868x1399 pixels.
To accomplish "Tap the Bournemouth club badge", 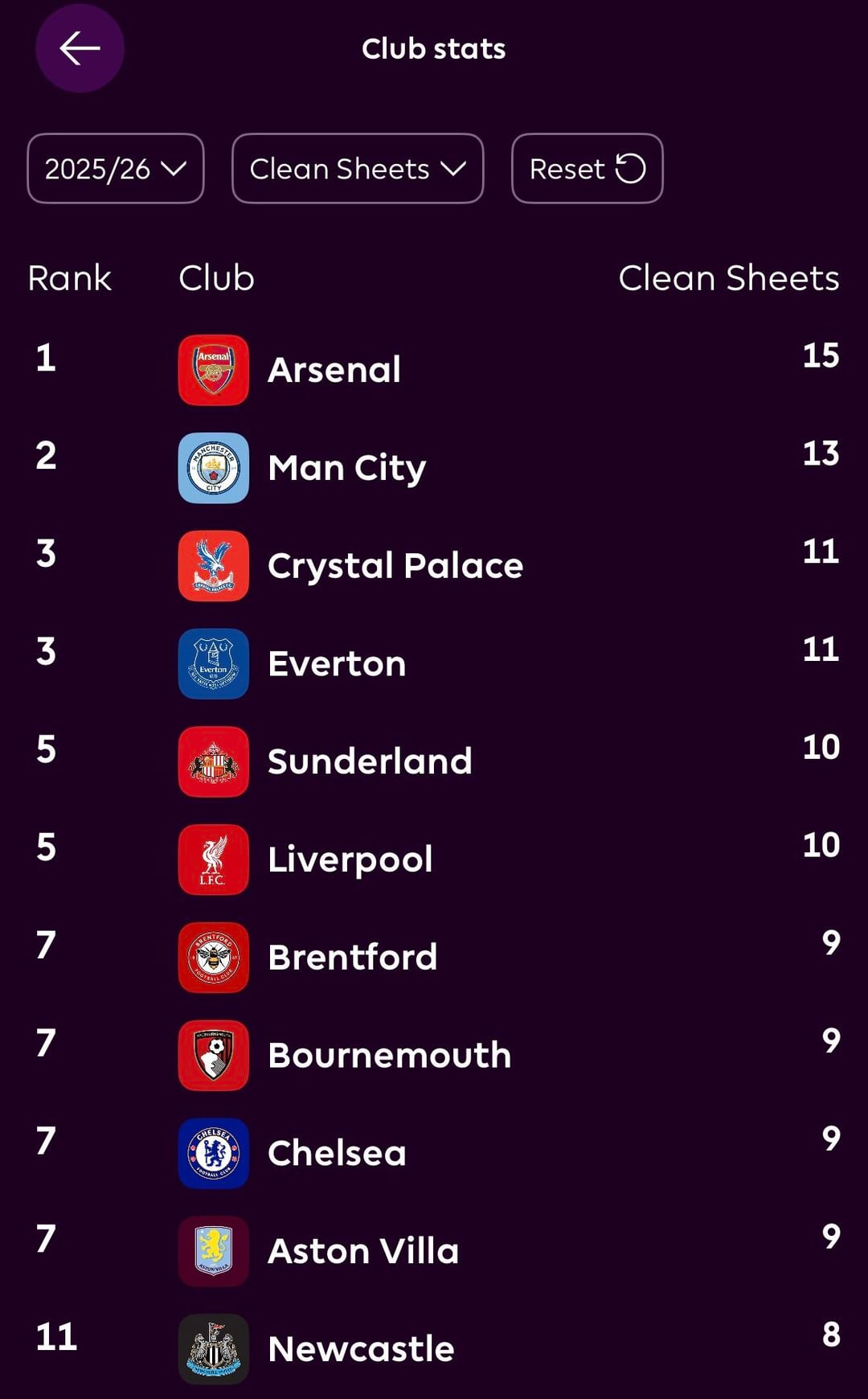I will (x=213, y=1056).
